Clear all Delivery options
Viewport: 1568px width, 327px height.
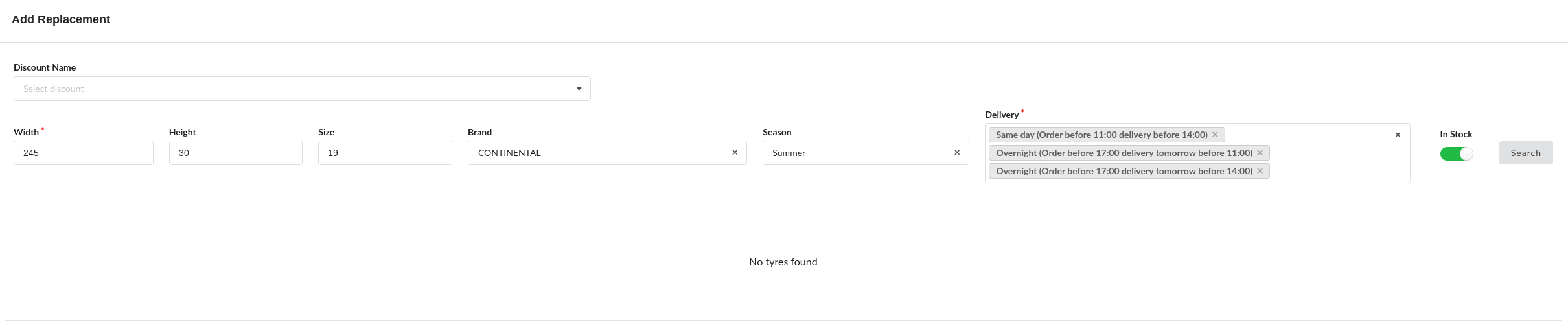click(1398, 135)
